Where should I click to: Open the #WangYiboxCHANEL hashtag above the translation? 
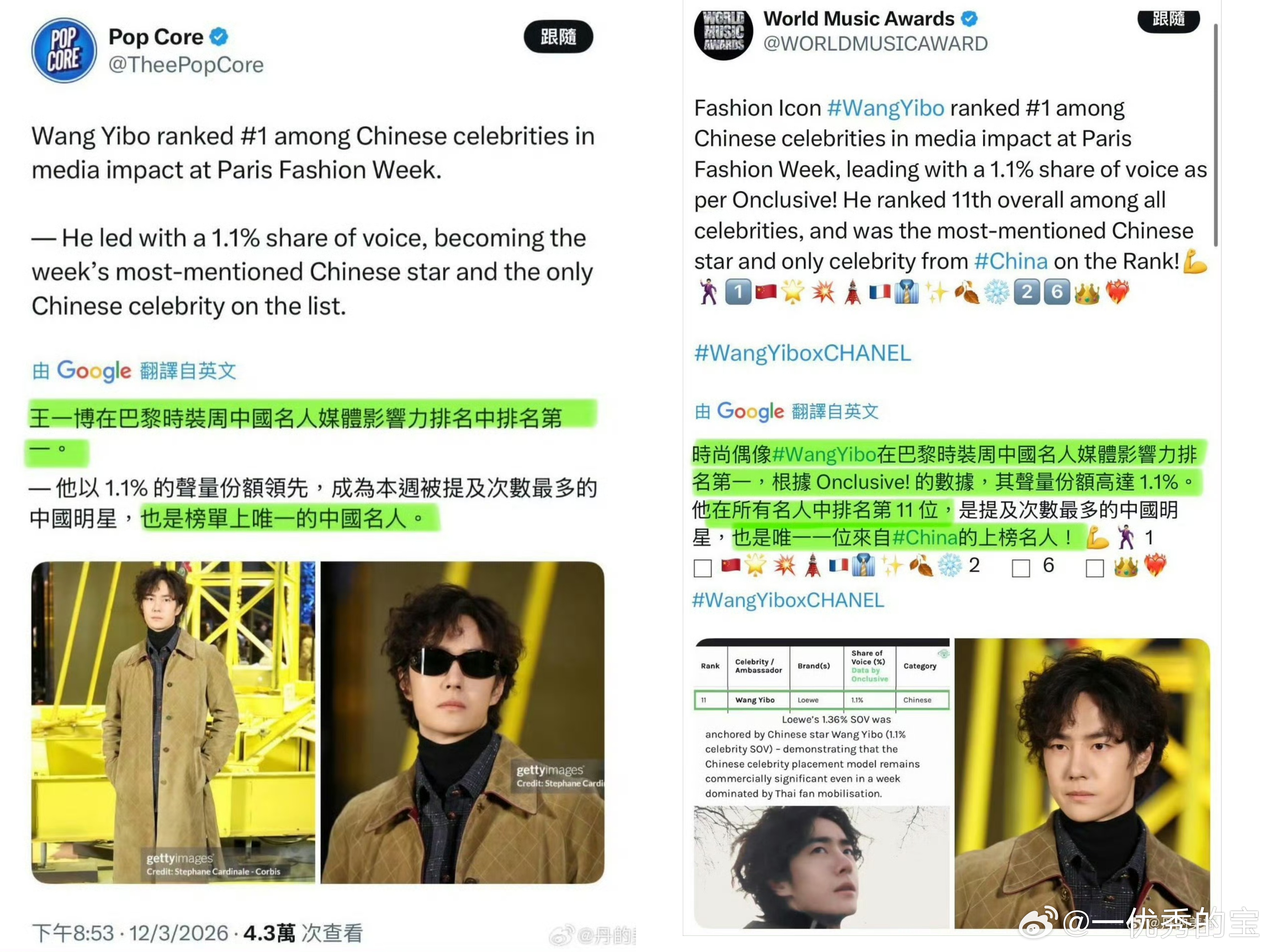pos(802,353)
